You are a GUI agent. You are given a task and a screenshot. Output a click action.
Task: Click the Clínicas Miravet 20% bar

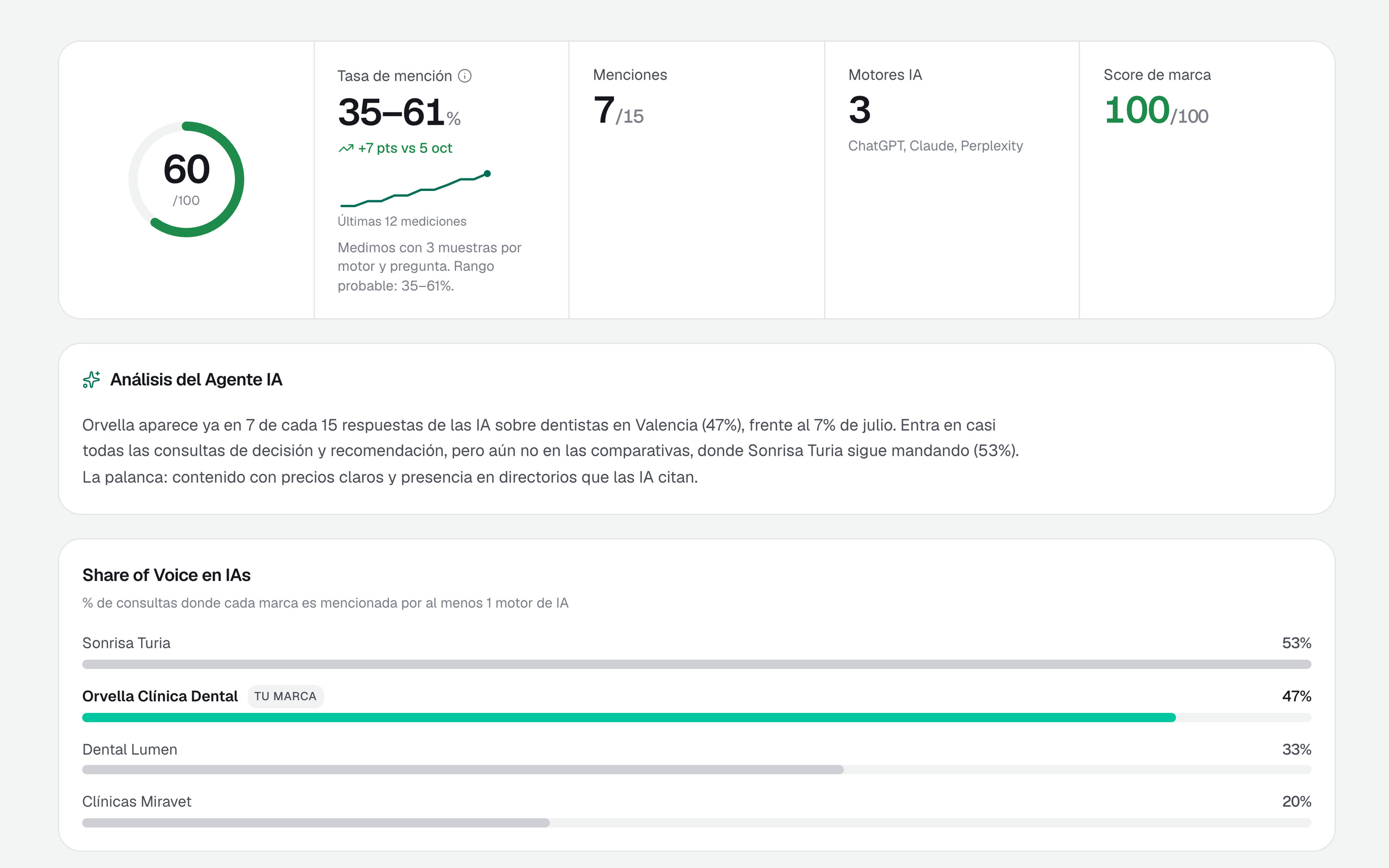[316, 822]
